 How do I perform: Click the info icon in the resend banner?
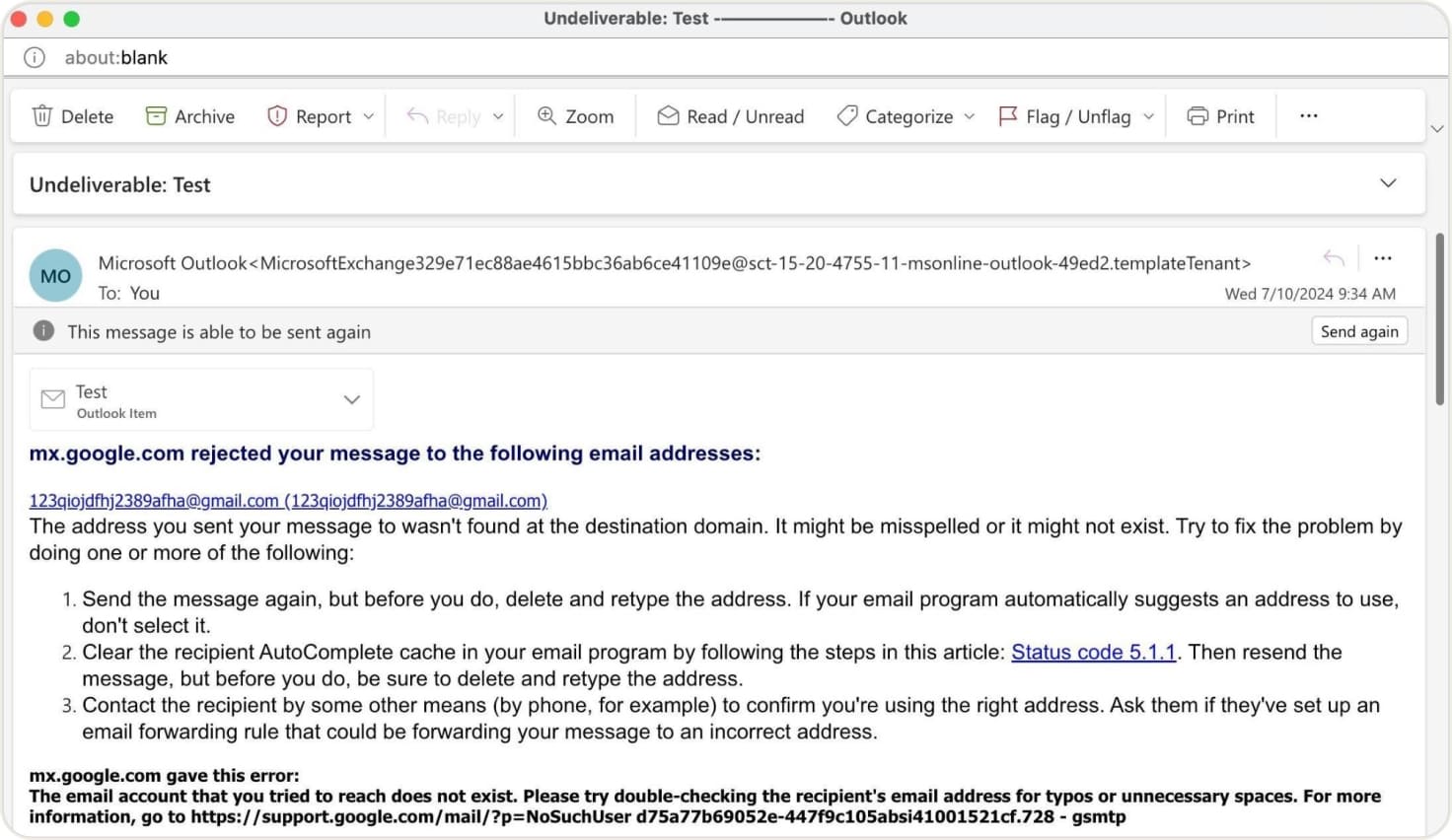43,331
